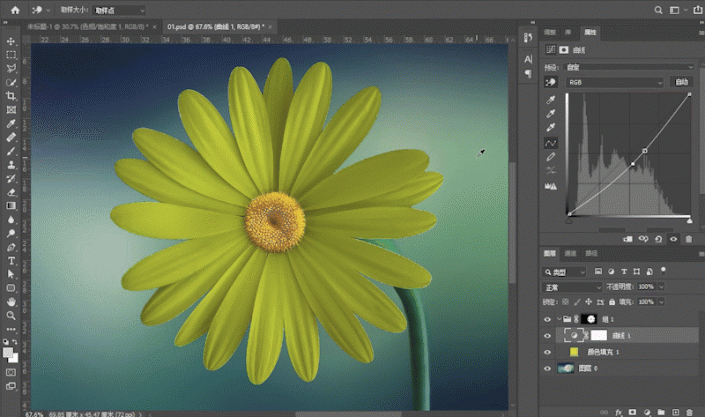705x417 pixels.
Task: Toggle visibility of 图层 0 layer
Action: 548,369
